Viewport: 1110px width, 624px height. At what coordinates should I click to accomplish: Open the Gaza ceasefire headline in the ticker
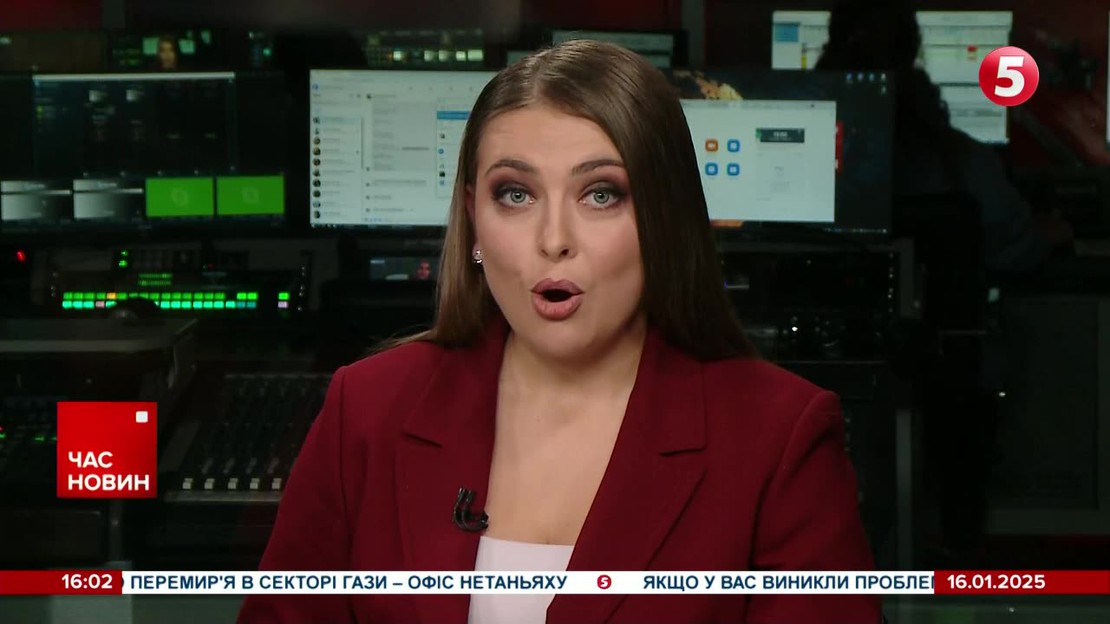point(350,582)
